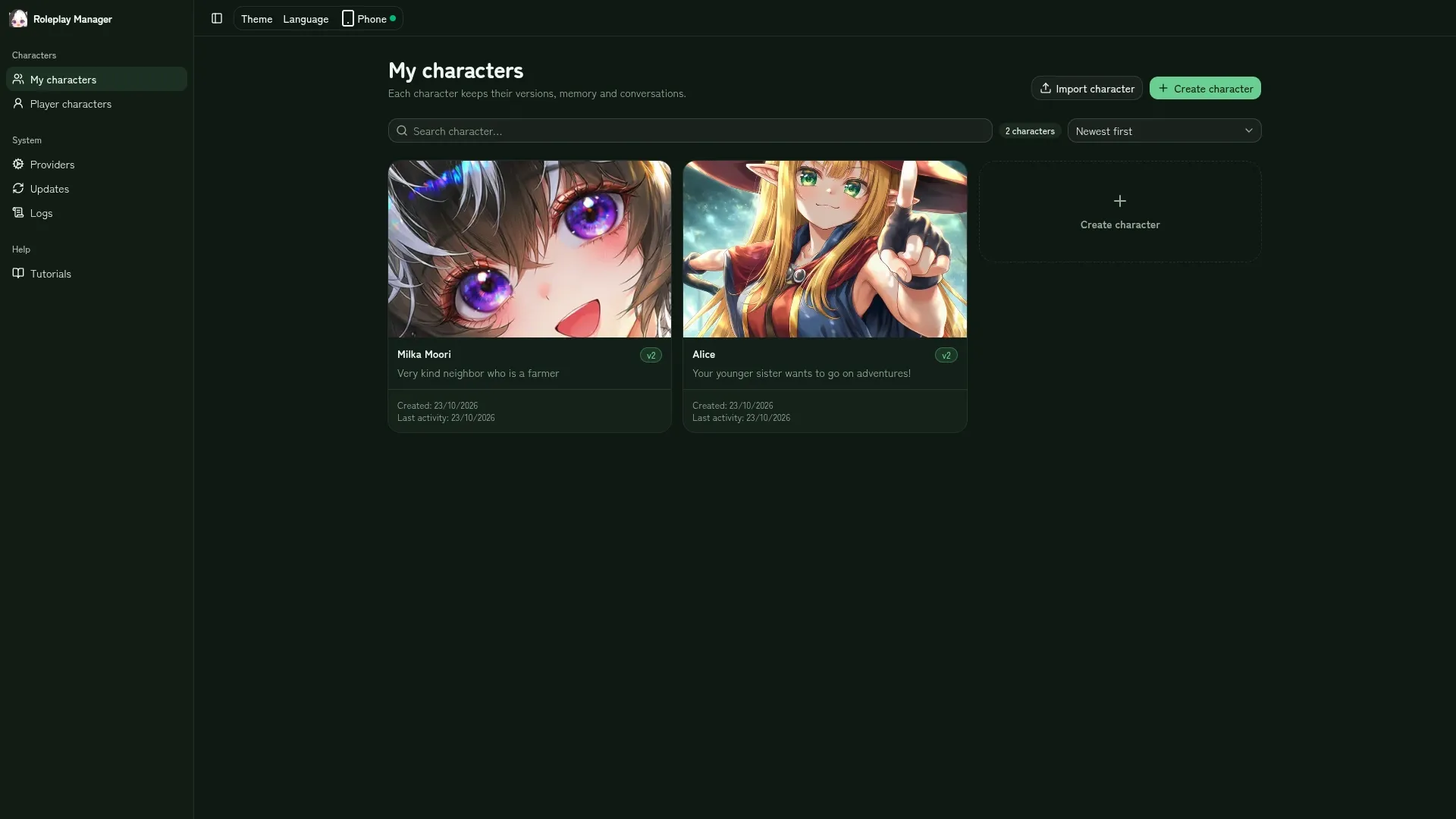Click the Updates refresh icon
Screen dimensions: 1456x819
[18, 188]
